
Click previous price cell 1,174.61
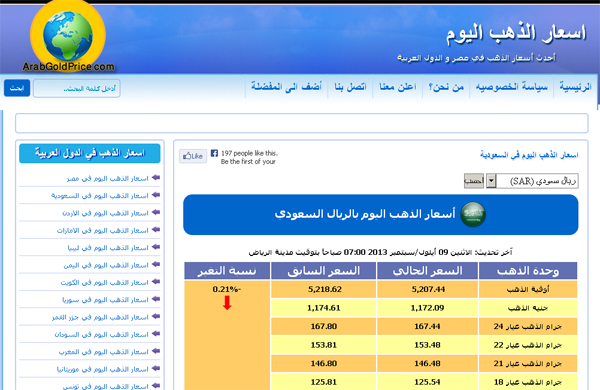324,308
